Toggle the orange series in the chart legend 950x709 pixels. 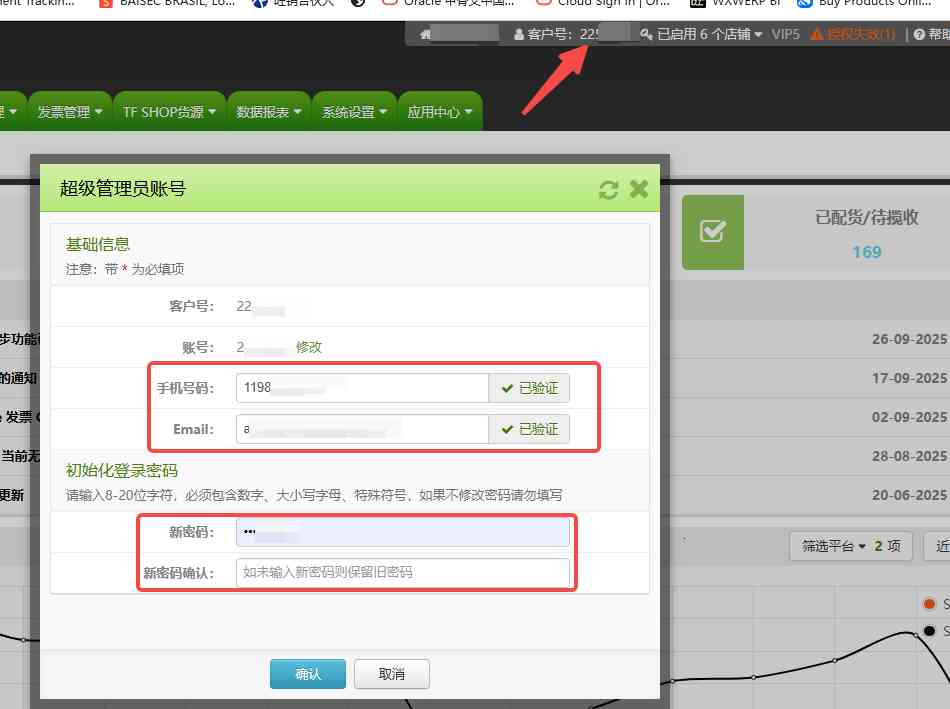[x=928, y=604]
